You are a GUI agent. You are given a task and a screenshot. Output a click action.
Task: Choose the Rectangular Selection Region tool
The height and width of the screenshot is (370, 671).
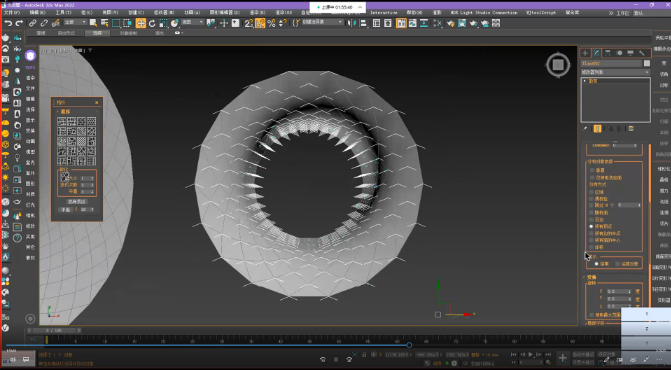[116, 23]
